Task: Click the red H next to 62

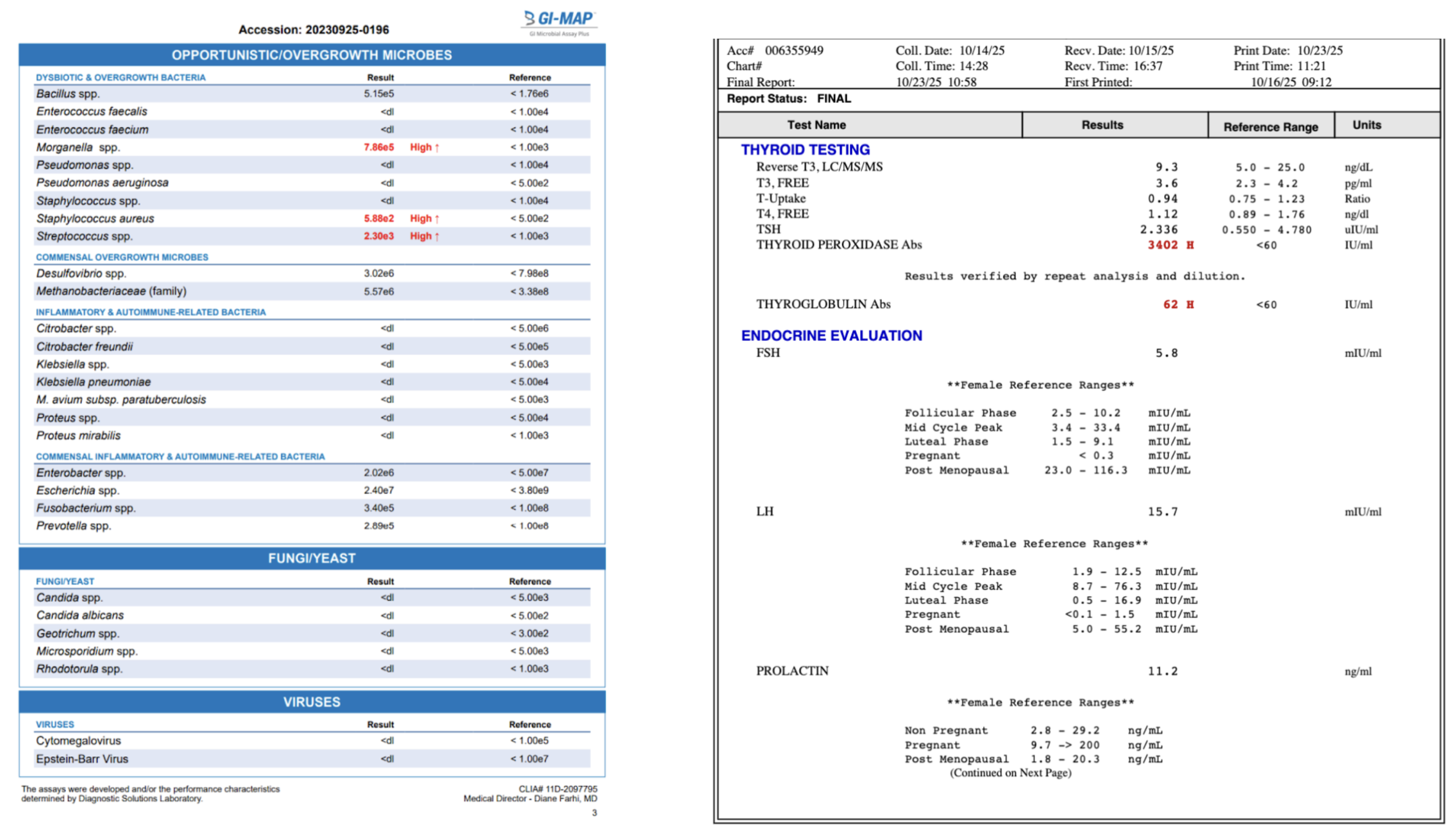Action: pos(1190,305)
